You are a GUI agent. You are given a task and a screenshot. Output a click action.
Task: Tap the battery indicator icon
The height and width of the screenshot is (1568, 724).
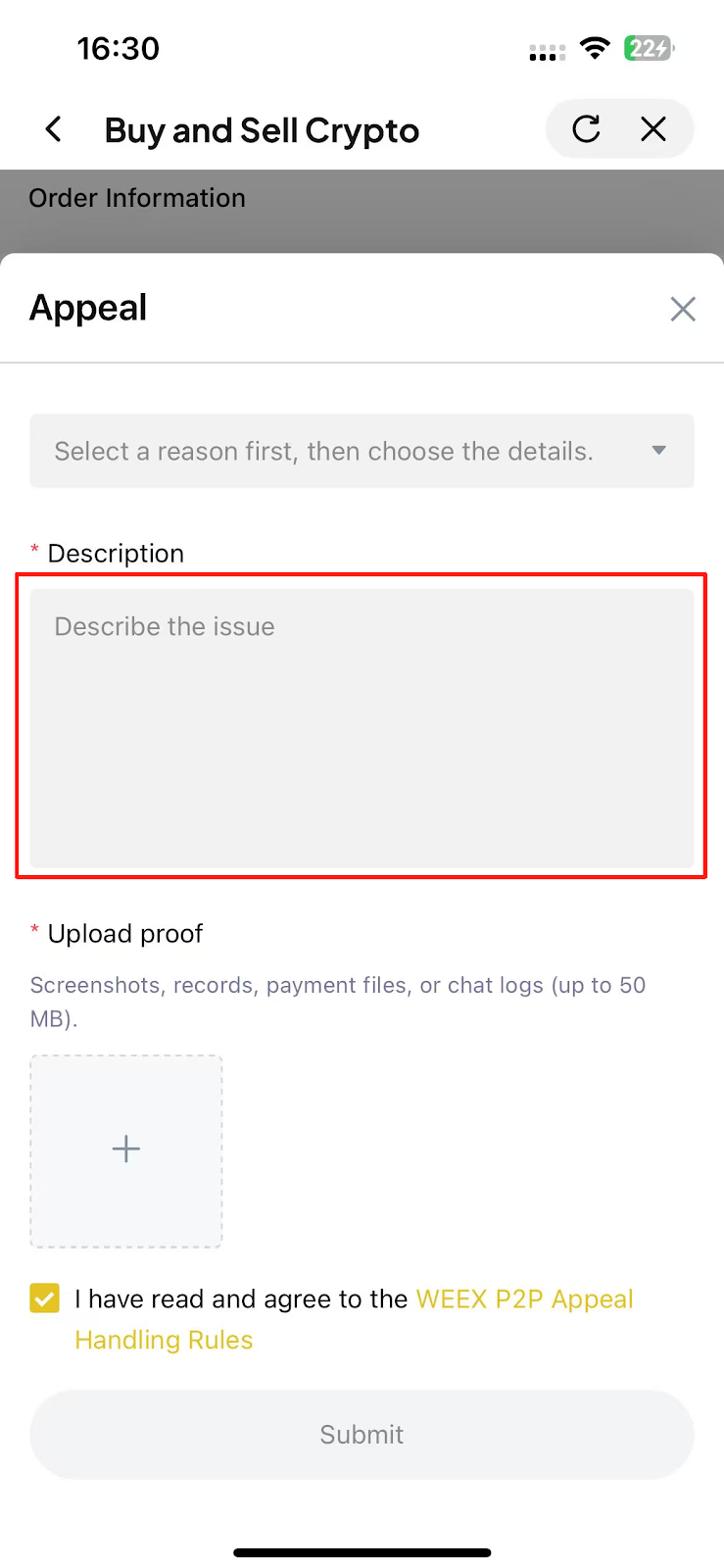click(x=649, y=48)
